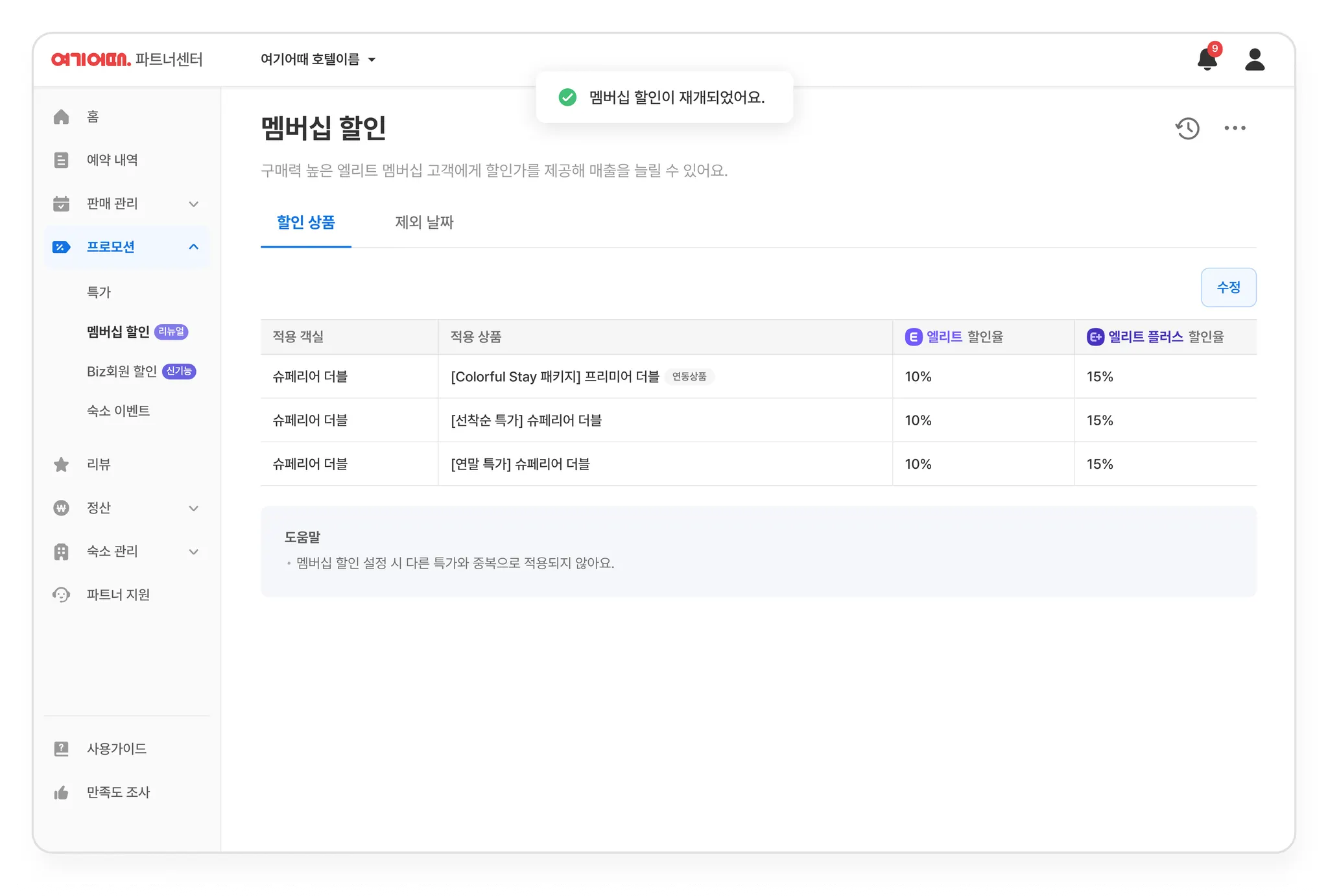Click the 예약 내역 document icon

click(x=61, y=160)
